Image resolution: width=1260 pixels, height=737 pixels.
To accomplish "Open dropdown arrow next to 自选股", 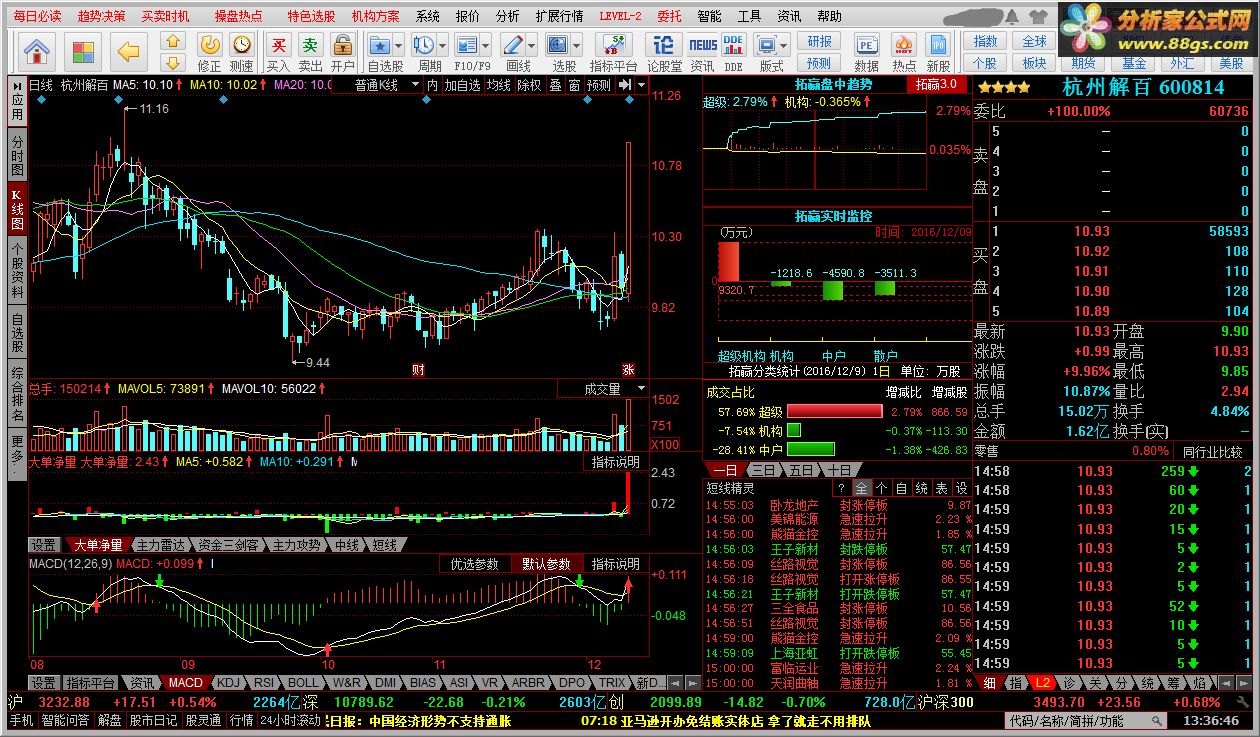I will click(400, 46).
